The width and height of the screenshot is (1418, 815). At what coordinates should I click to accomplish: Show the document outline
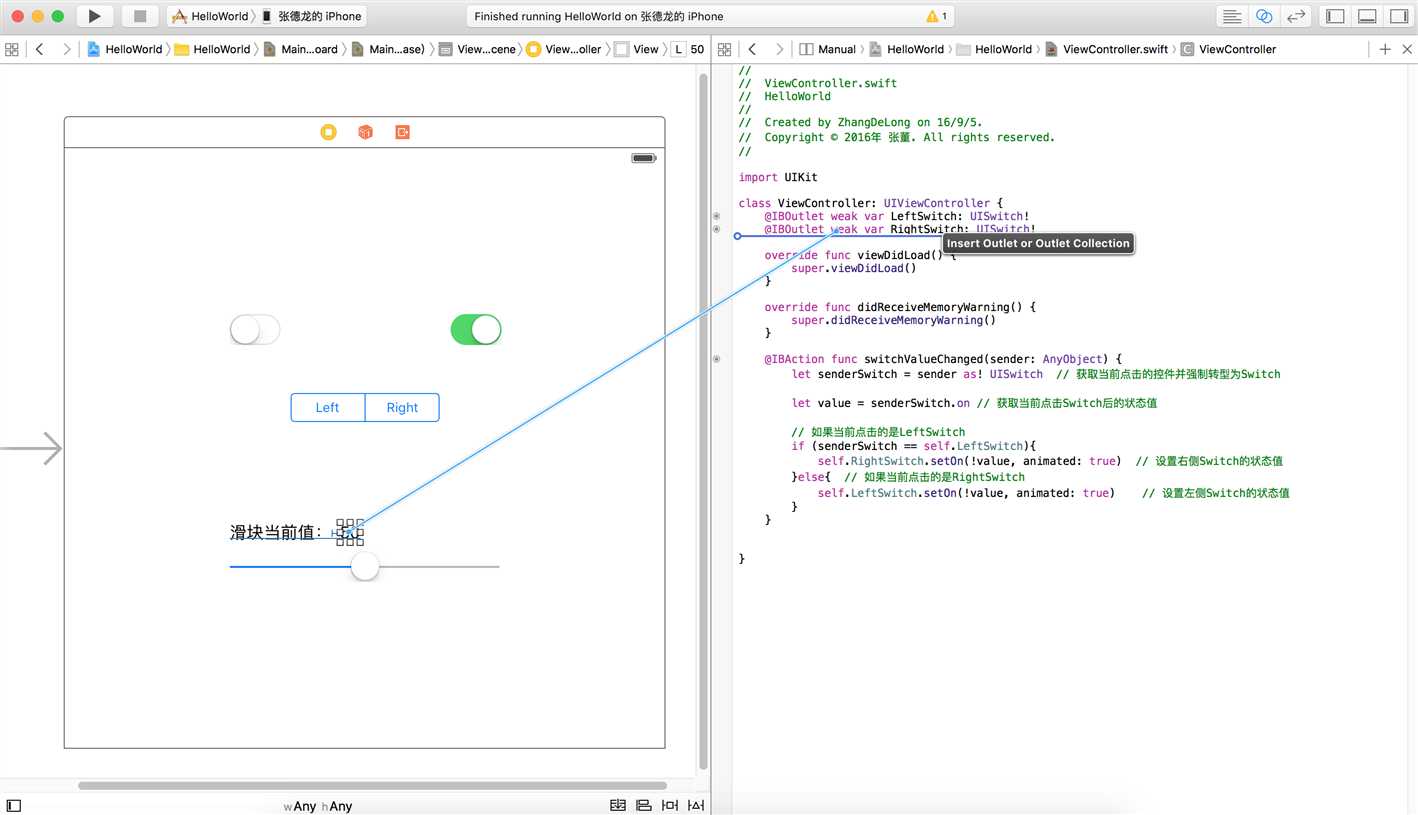pos(14,806)
